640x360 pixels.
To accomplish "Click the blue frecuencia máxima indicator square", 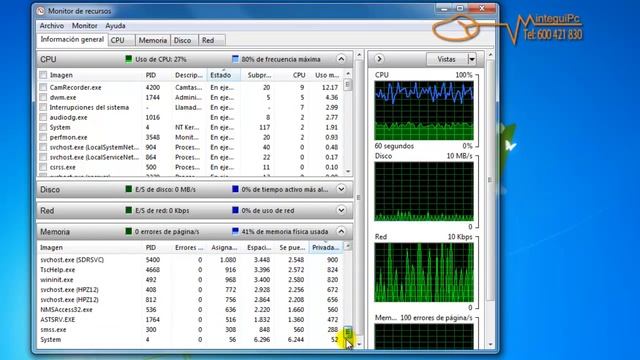I will [235, 59].
